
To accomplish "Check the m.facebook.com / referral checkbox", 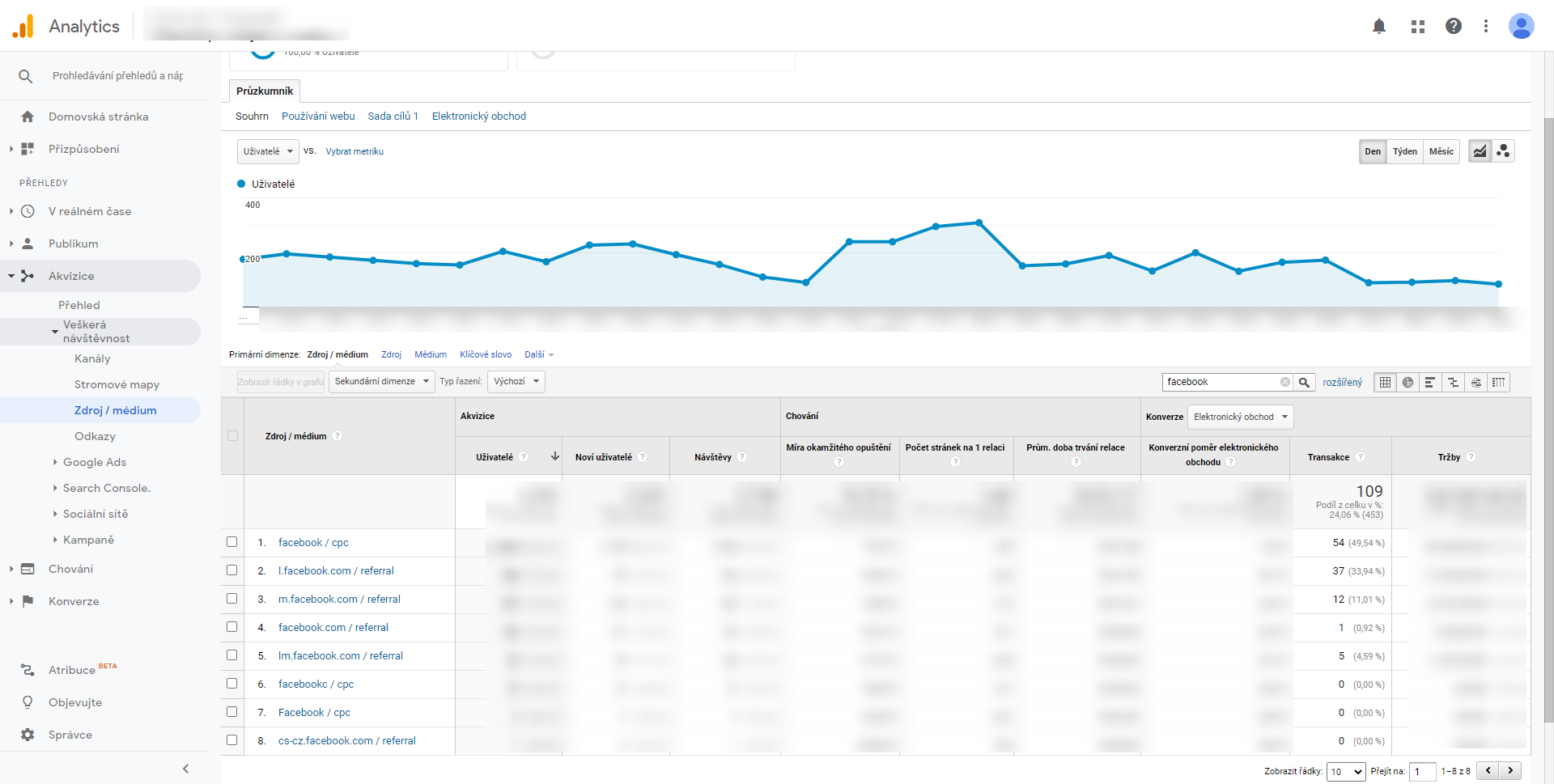I will click(x=231, y=599).
